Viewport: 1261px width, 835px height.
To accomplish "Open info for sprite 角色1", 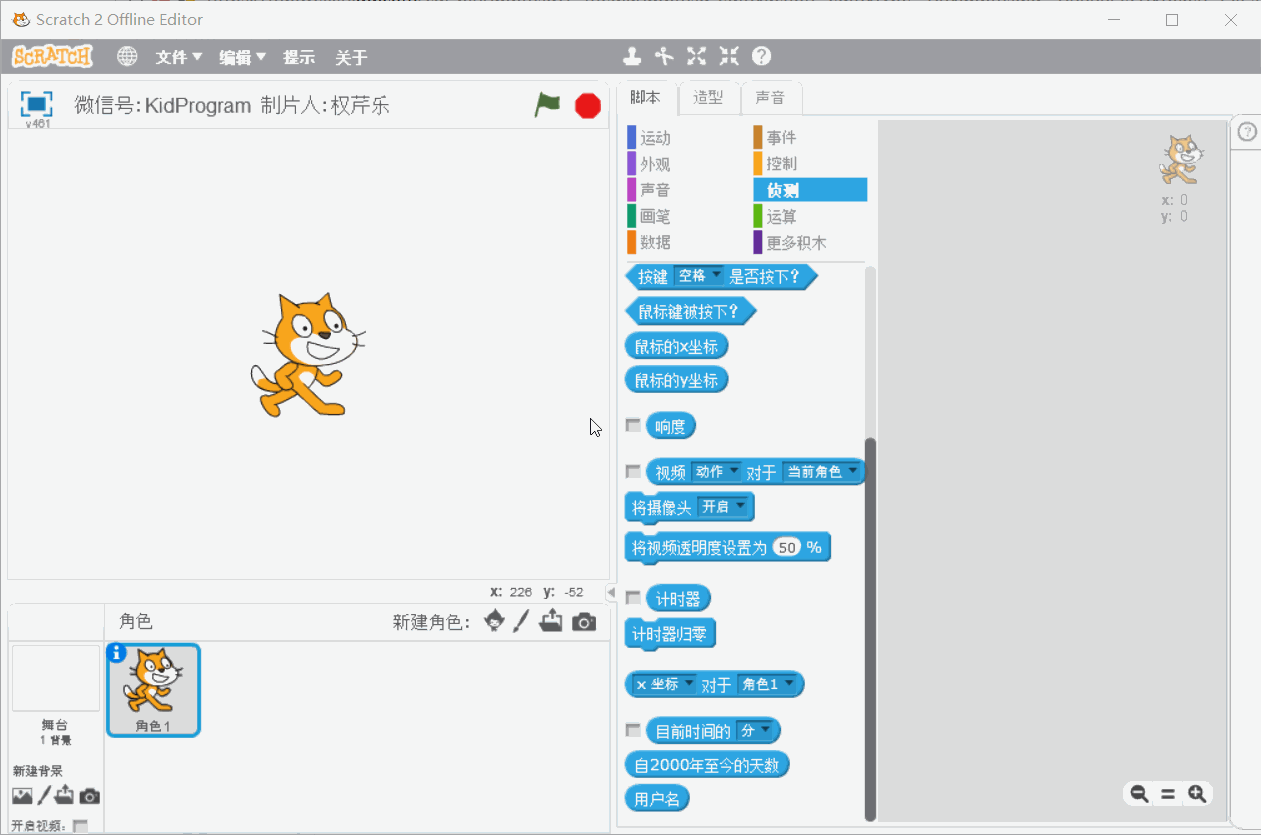I will click(x=116, y=653).
